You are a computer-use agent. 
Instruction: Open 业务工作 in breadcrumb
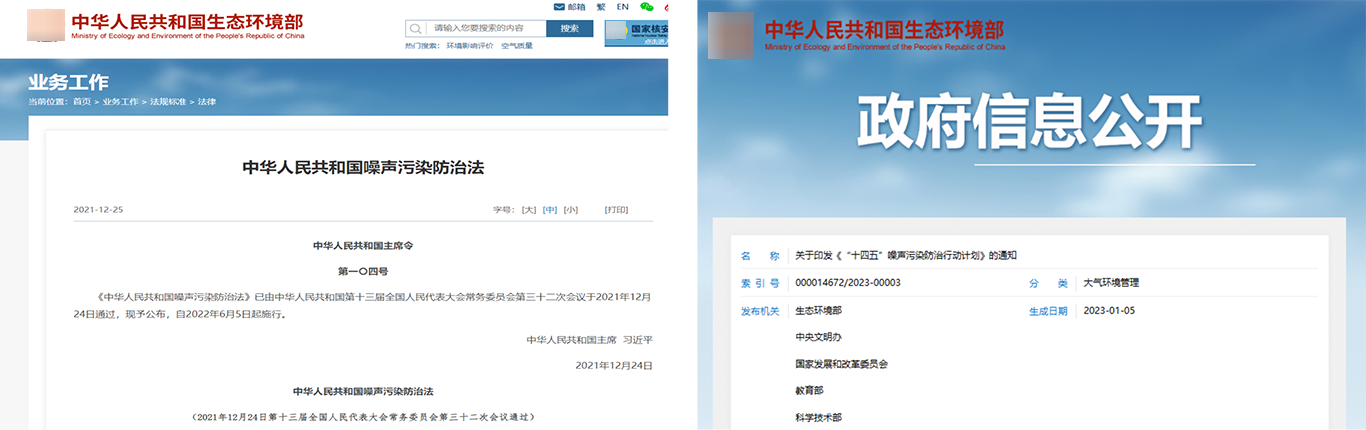[x=120, y=102]
